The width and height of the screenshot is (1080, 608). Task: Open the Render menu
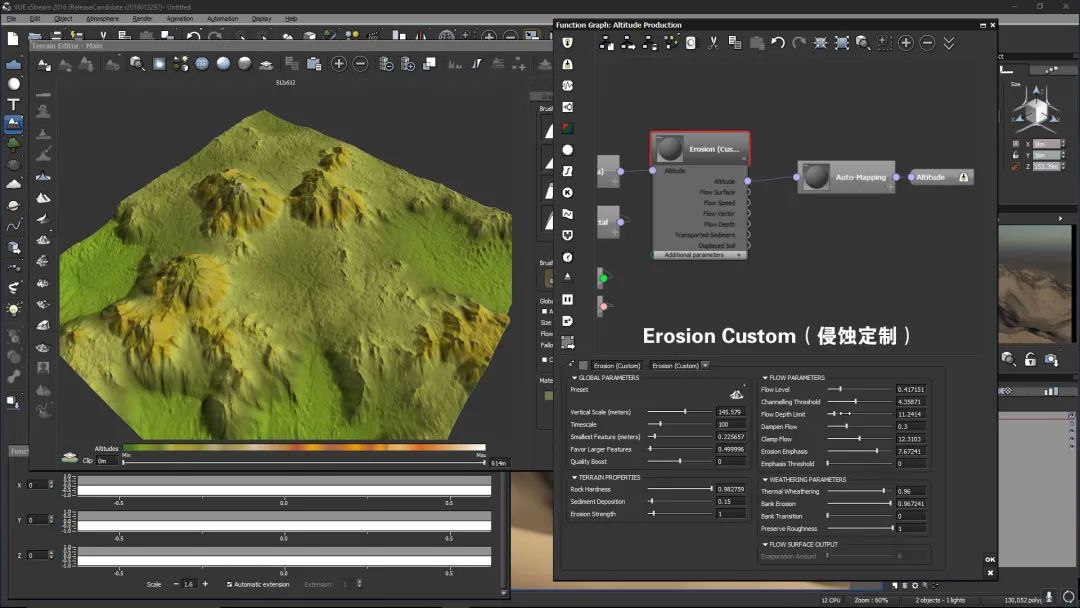pyautogui.click(x=143, y=18)
